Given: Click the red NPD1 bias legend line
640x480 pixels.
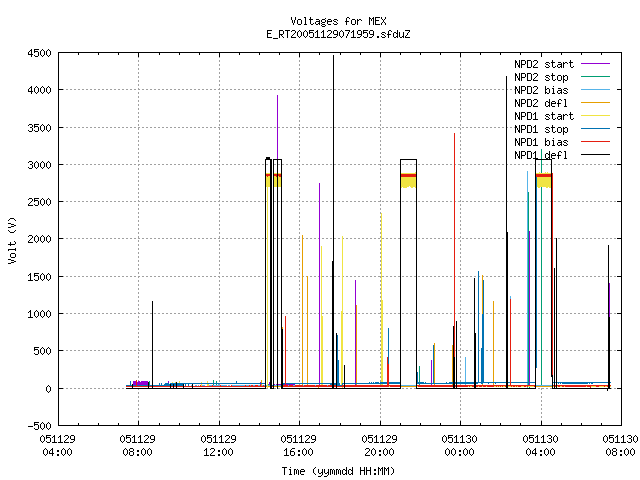Looking at the screenshot, I should pyautogui.click(x=596, y=142).
